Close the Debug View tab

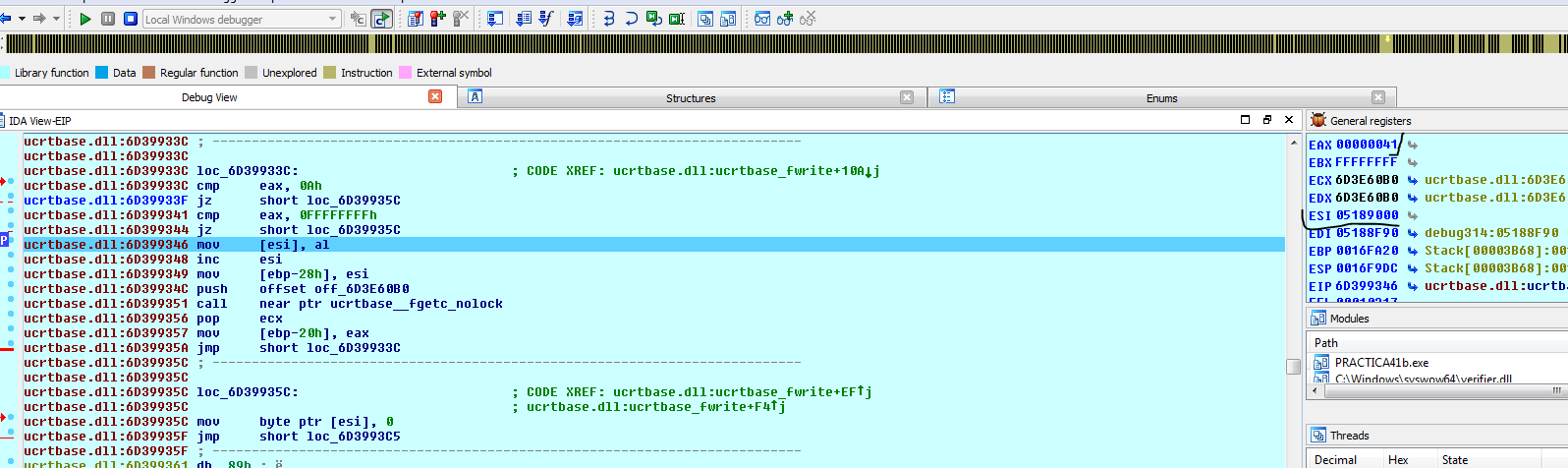click(435, 96)
